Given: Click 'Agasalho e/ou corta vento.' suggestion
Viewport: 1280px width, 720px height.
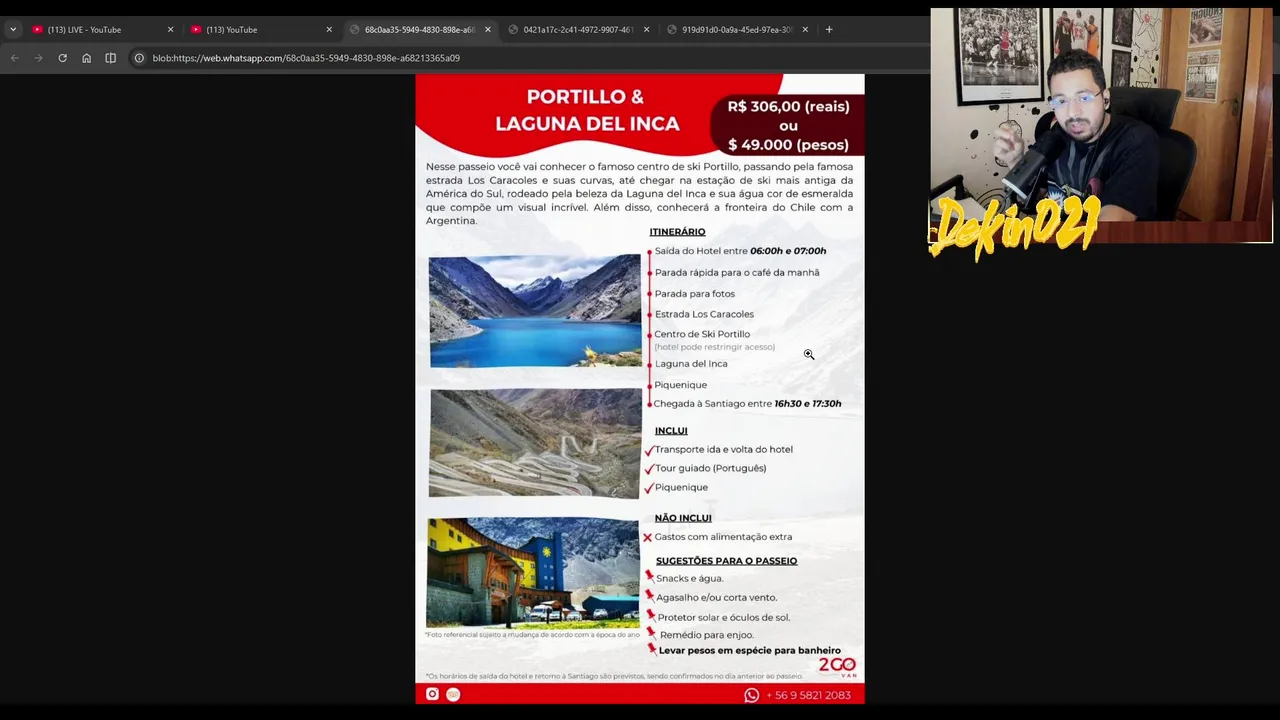Looking at the screenshot, I should 716,598.
